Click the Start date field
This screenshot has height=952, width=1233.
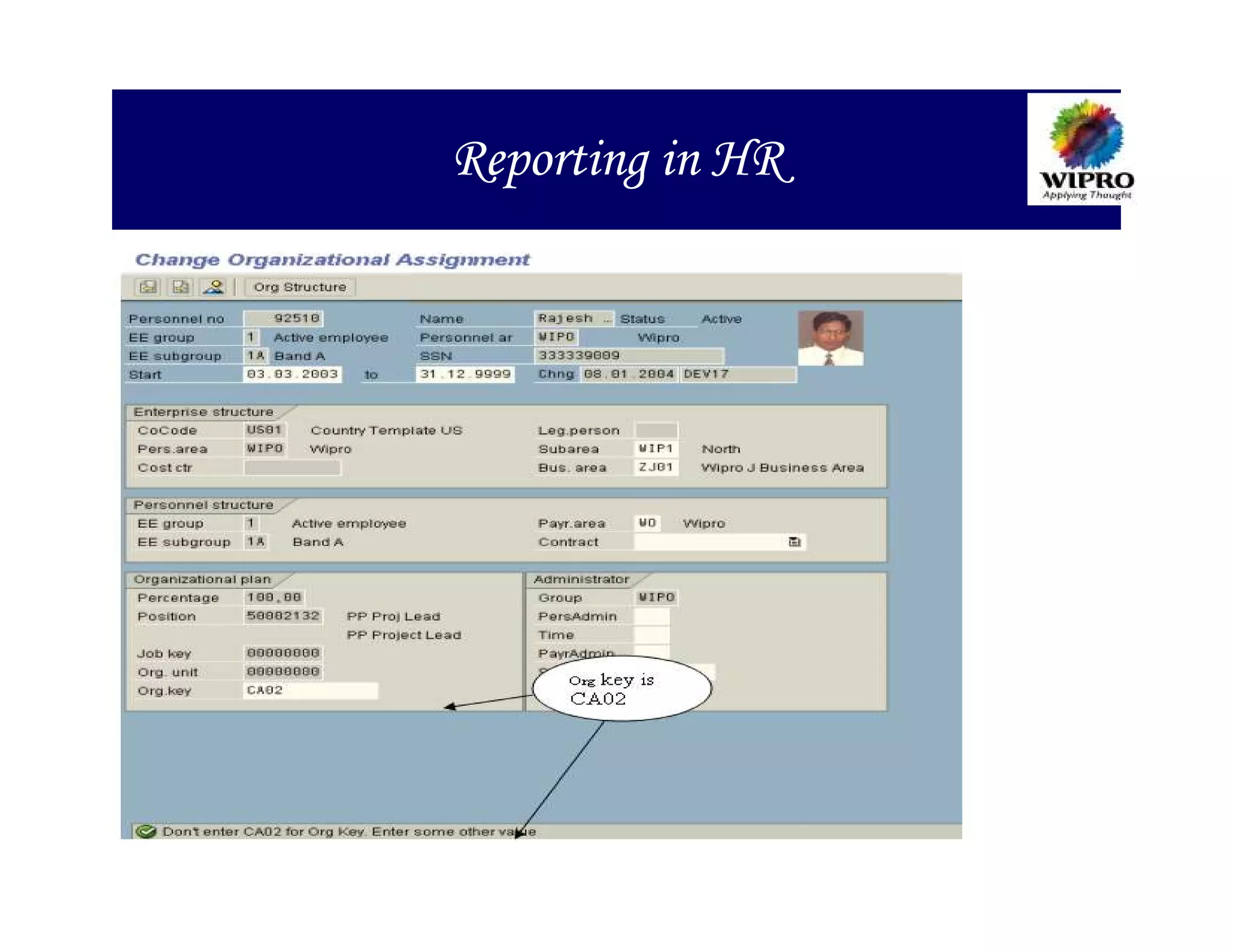293,374
